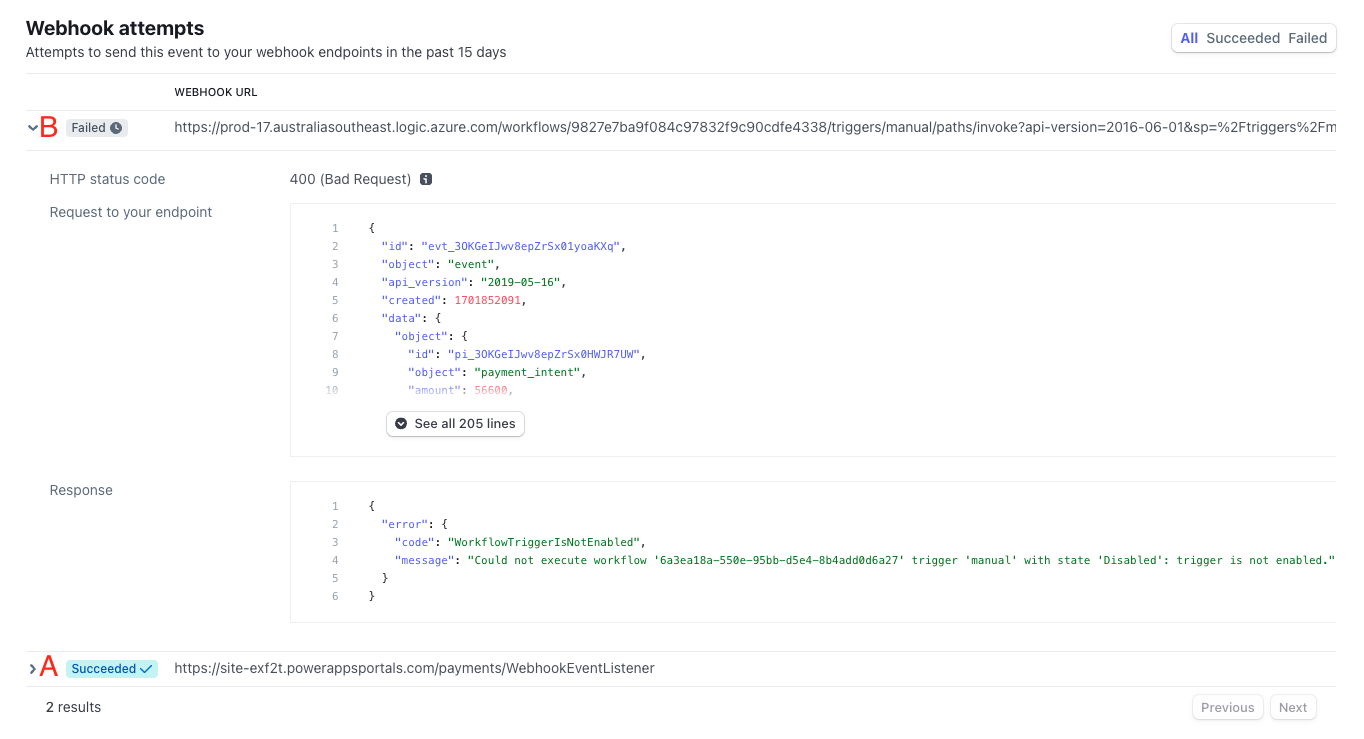
Task: Expand the See all 205 lines disclosure
Action: [x=455, y=424]
